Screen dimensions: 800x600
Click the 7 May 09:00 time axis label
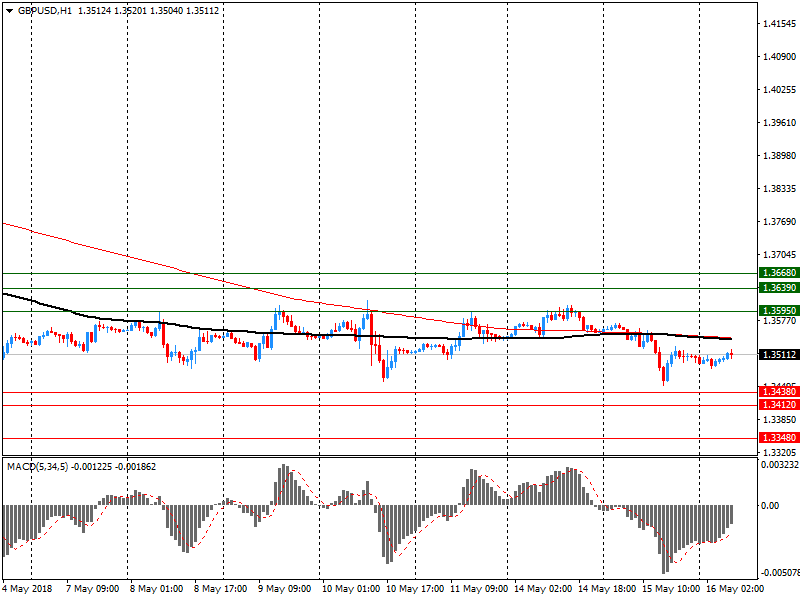(x=92, y=590)
